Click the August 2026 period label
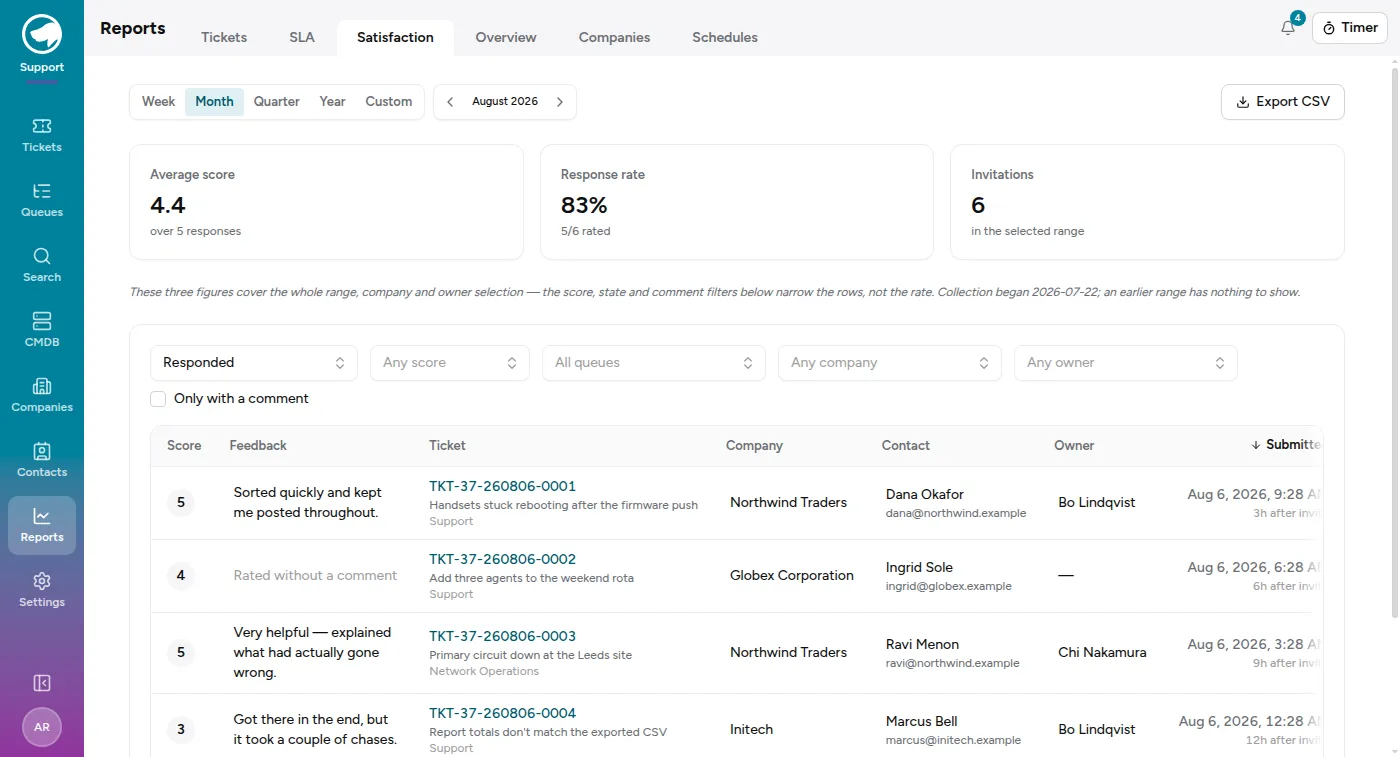Screen dimensions: 1400x757 point(505,102)
